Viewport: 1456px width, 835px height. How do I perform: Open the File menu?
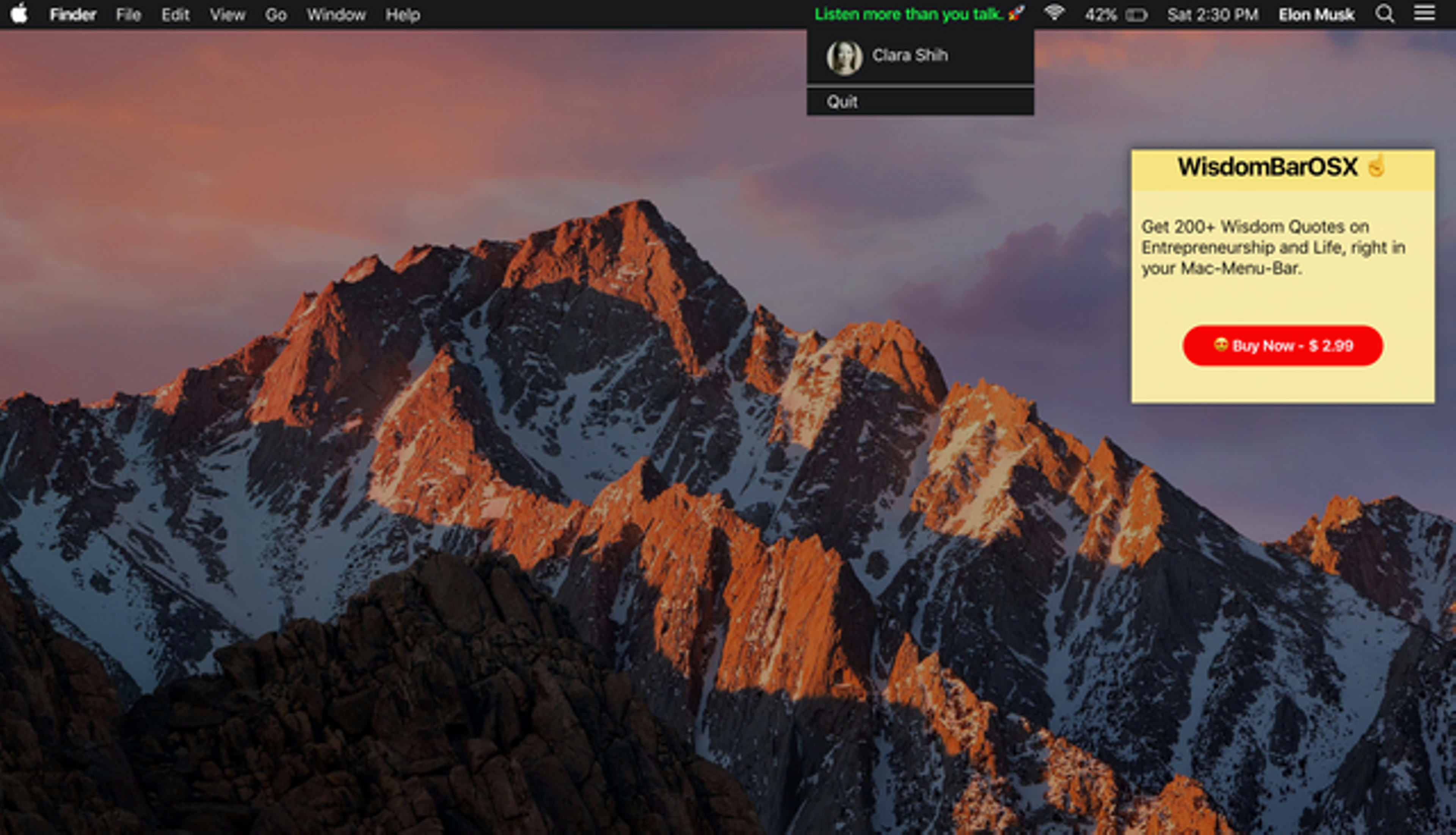(x=128, y=14)
